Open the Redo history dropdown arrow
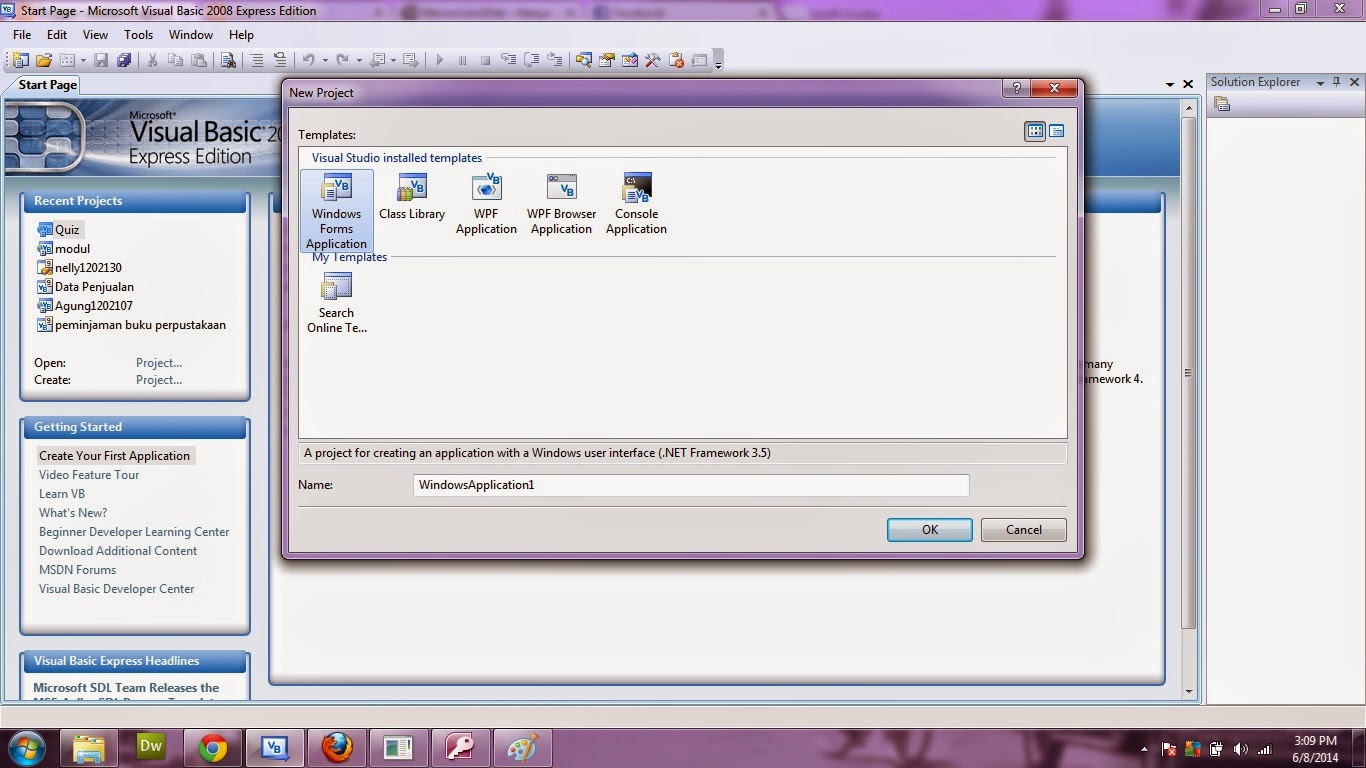 point(358,60)
